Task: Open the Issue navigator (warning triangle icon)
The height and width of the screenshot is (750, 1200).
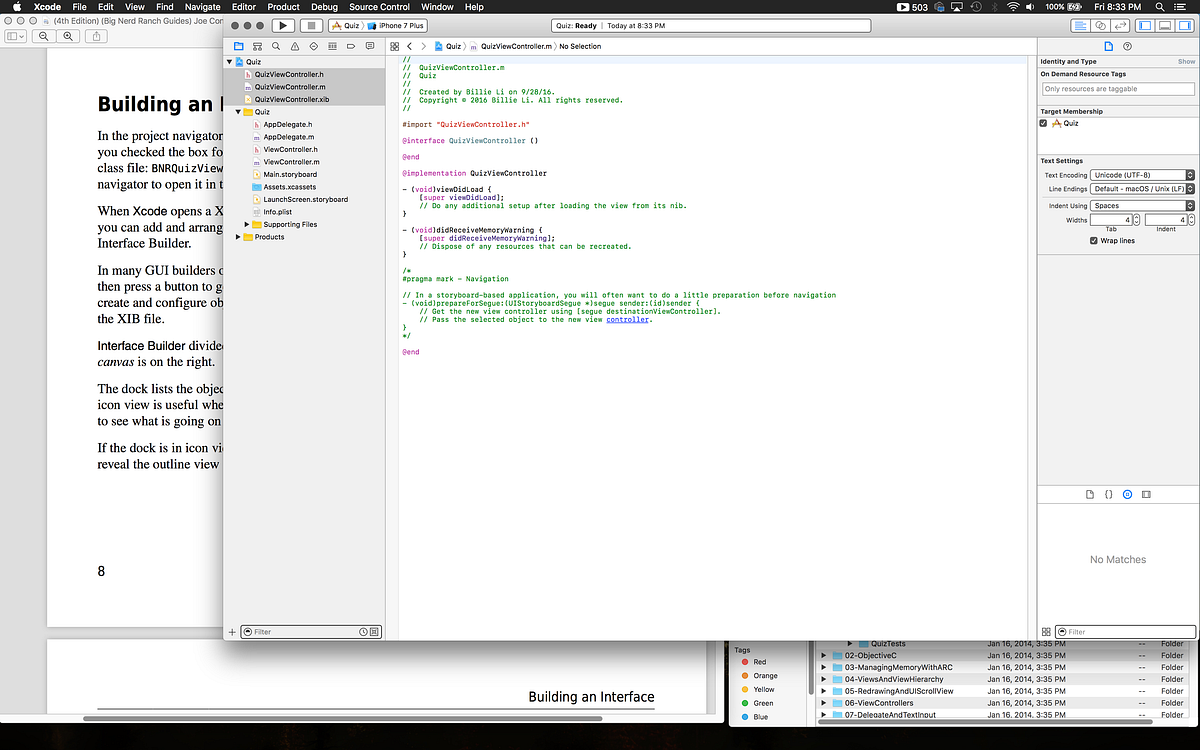Action: pyautogui.click(x=295, y=46)
